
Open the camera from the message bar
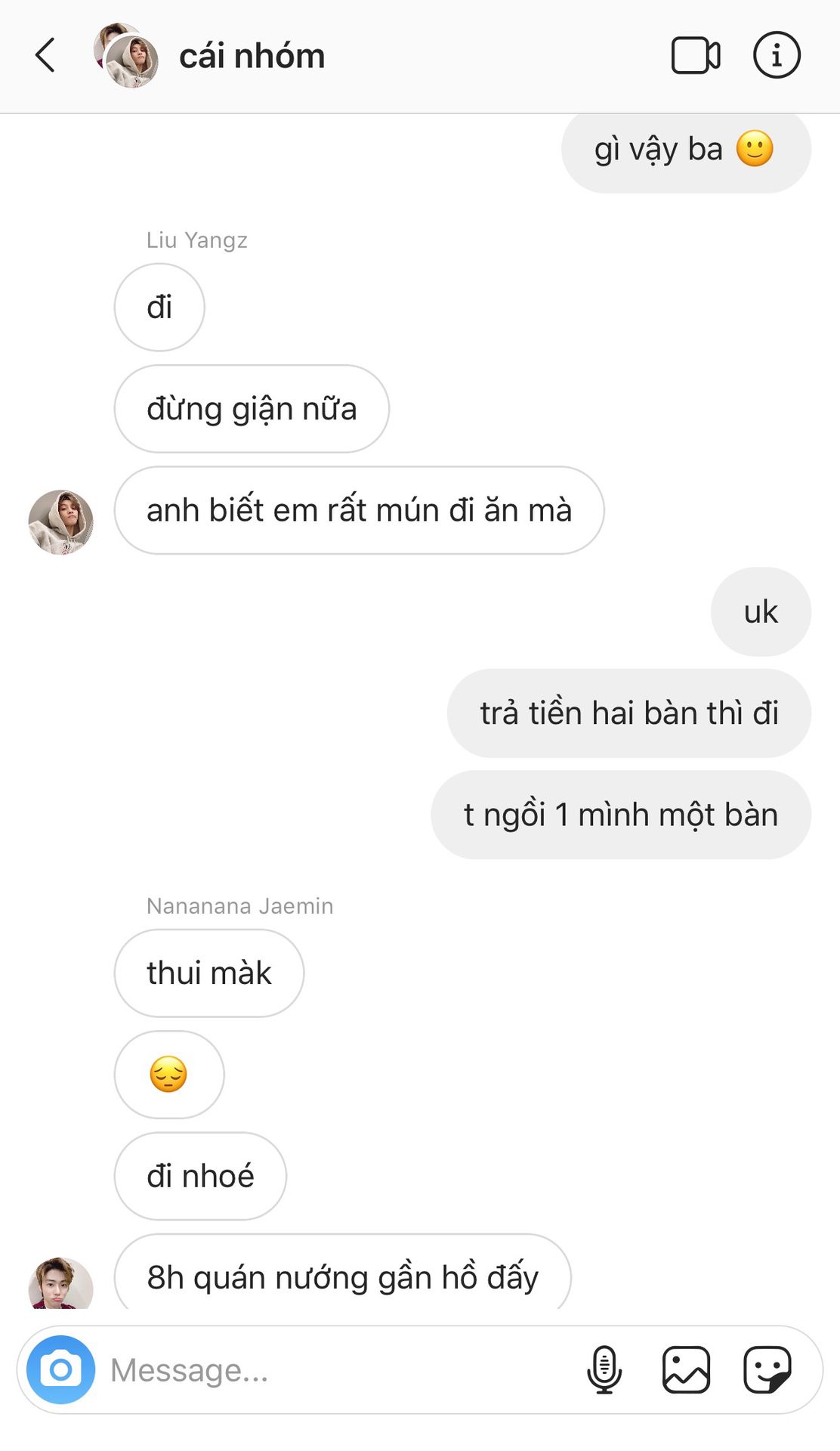[61, 1369]
